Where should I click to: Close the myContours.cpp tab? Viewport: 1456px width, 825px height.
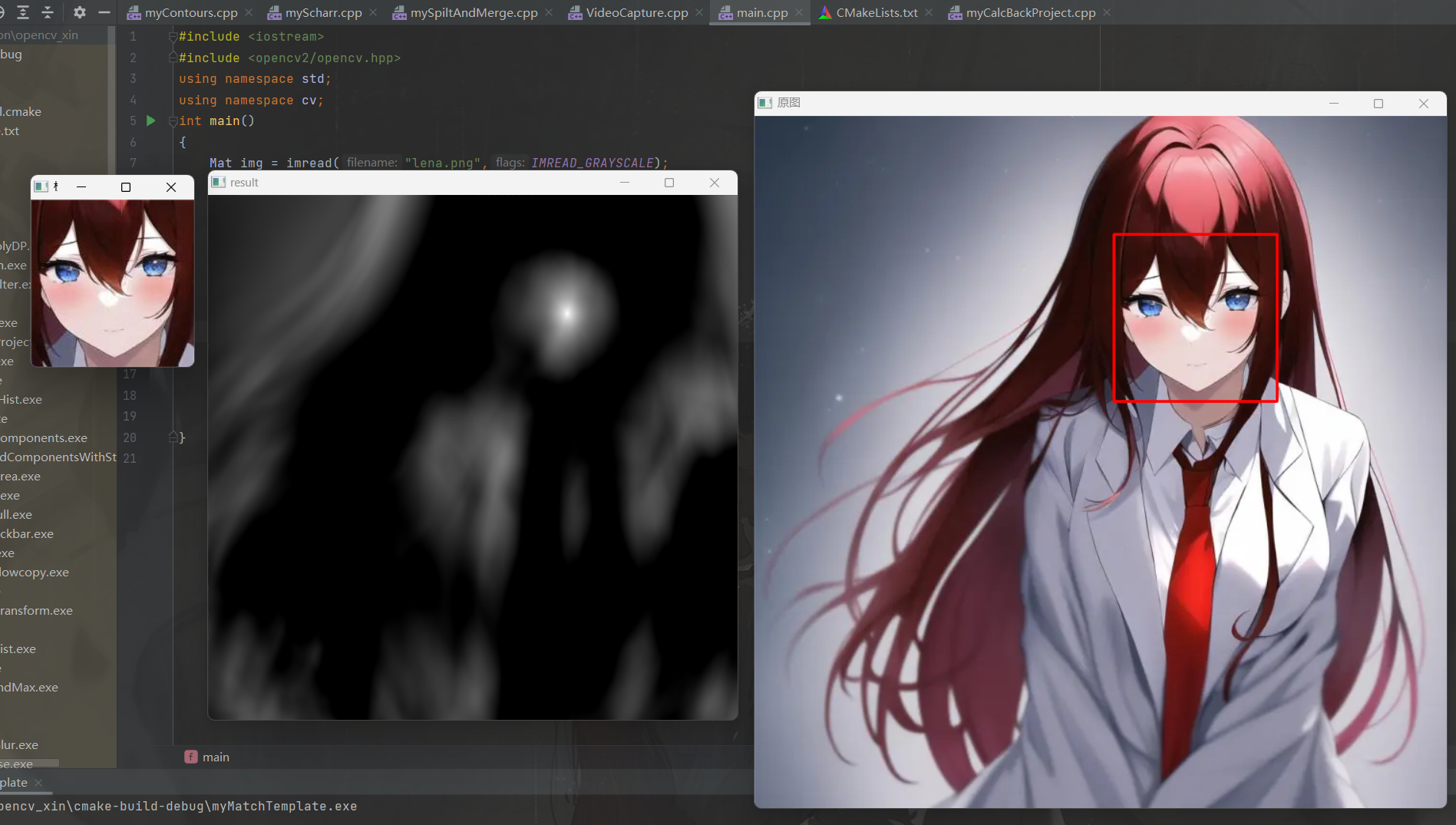(249, 12)
